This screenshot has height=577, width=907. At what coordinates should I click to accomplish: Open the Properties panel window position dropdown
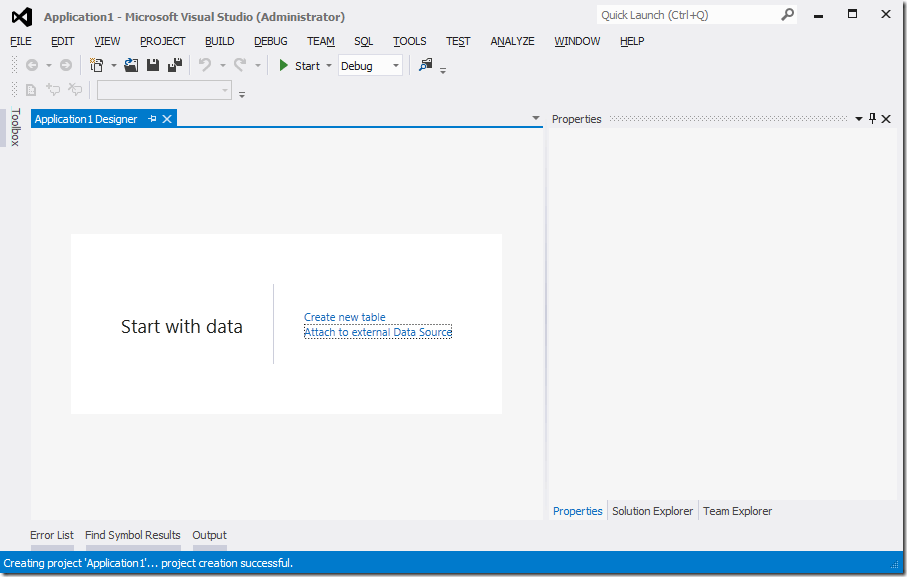859,119
